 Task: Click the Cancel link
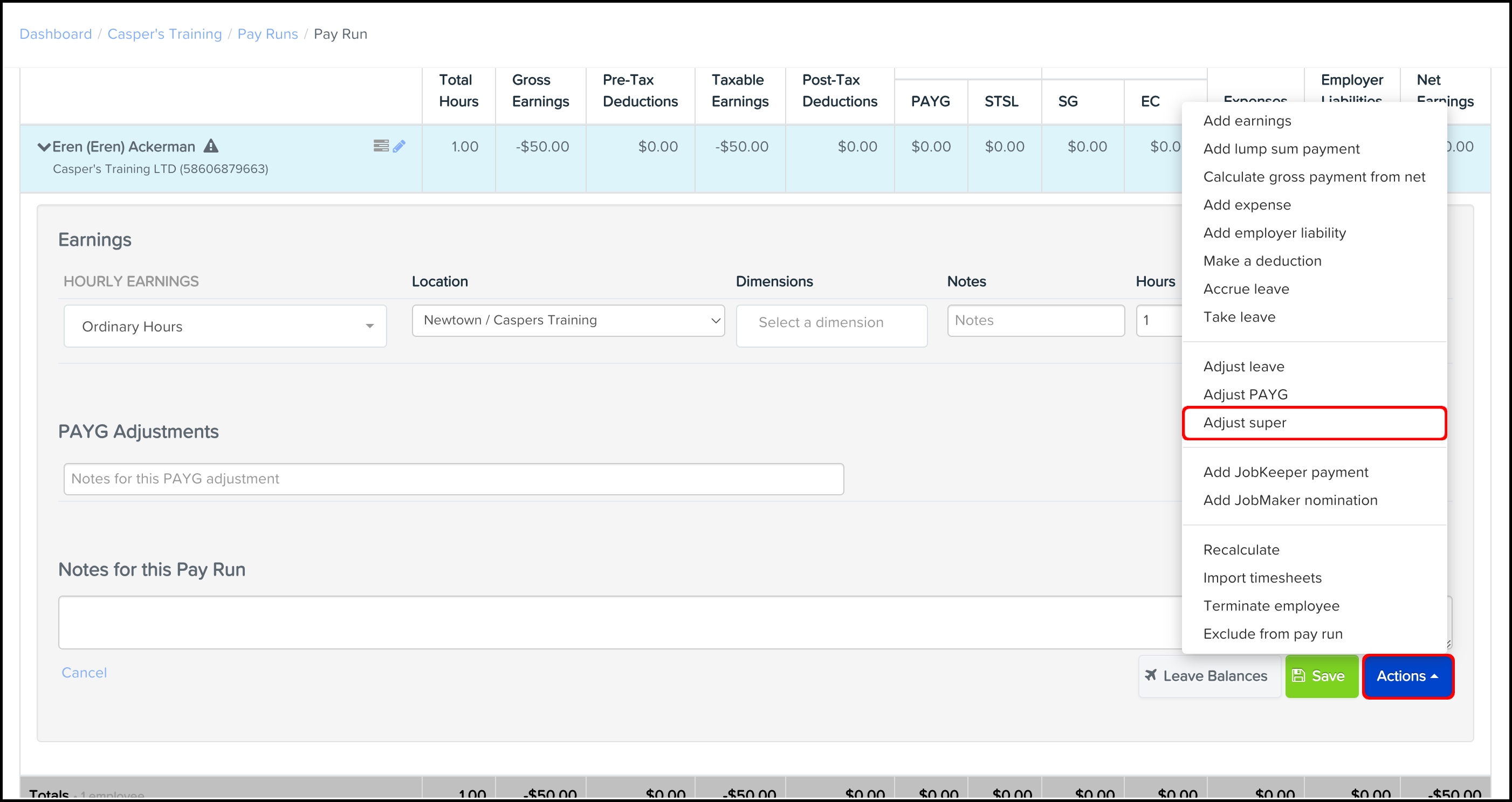pos(84,672)
